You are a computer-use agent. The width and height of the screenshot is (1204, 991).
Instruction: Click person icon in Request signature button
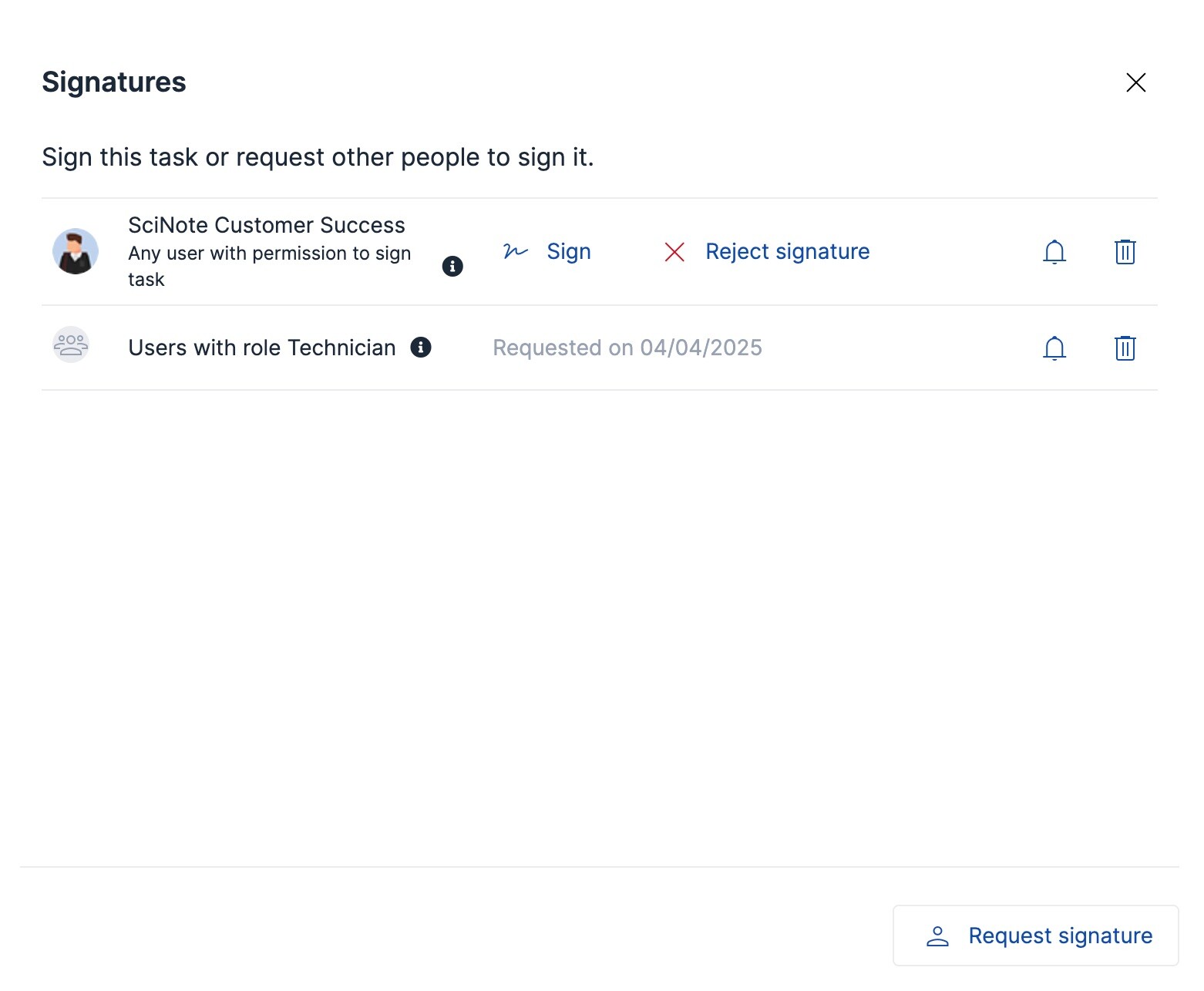coord(937,936)
